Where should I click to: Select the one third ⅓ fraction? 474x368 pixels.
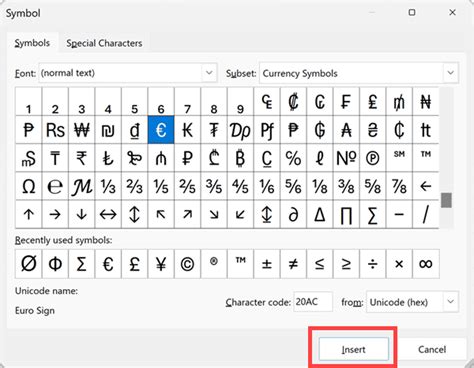tap(108, 186)
